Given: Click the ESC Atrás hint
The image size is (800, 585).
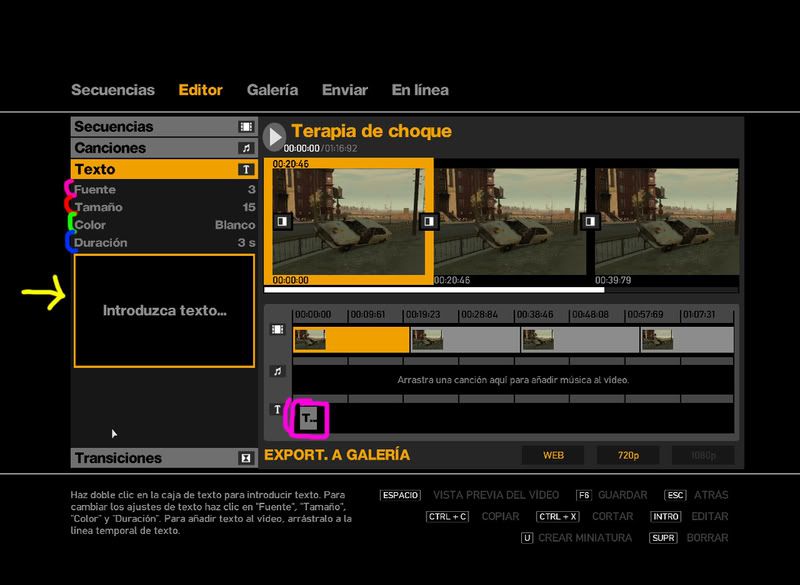Looking at the screenshot, I should point(696,495).
